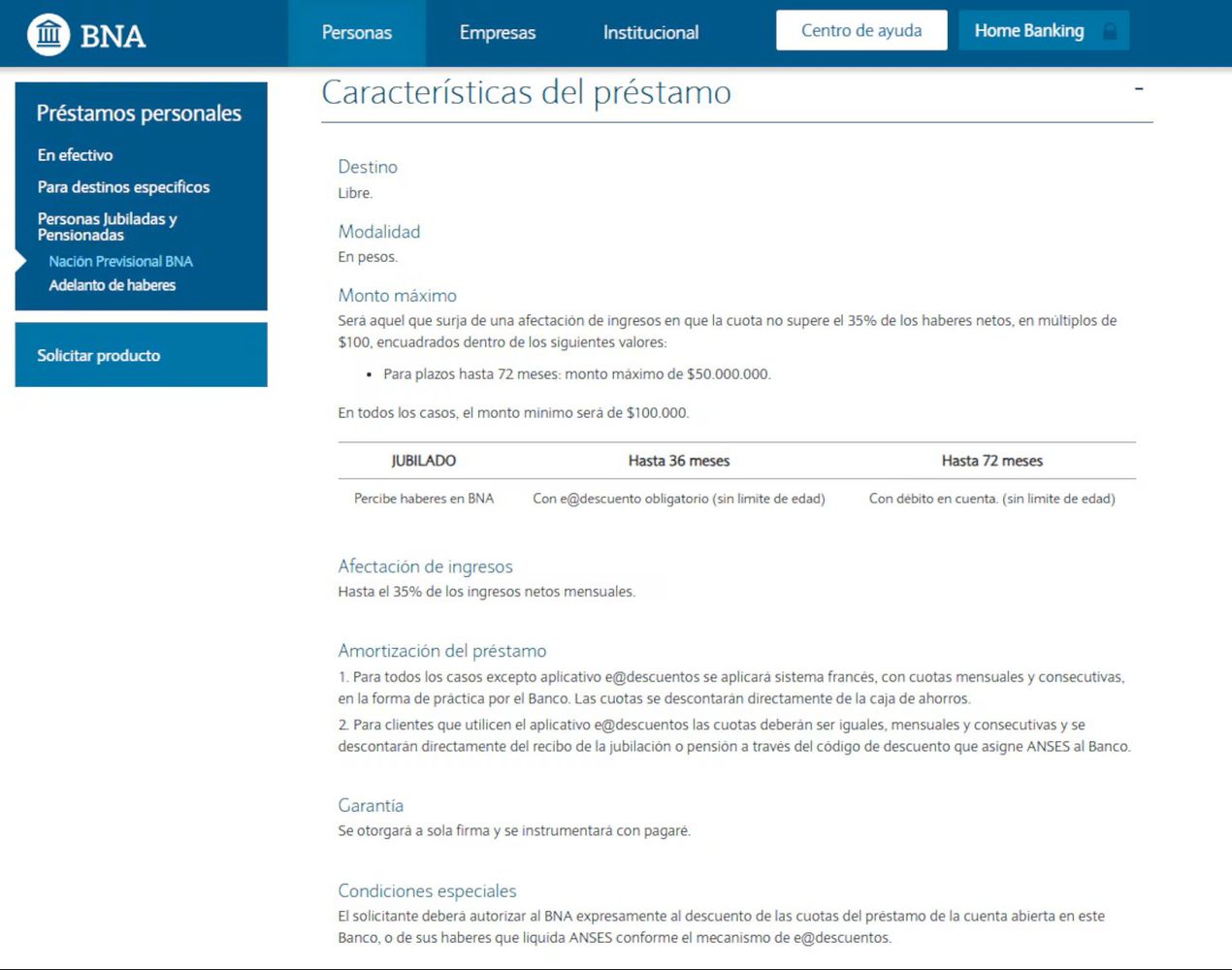Select Nación Previsional BNA submenu item

pos(120,261)
